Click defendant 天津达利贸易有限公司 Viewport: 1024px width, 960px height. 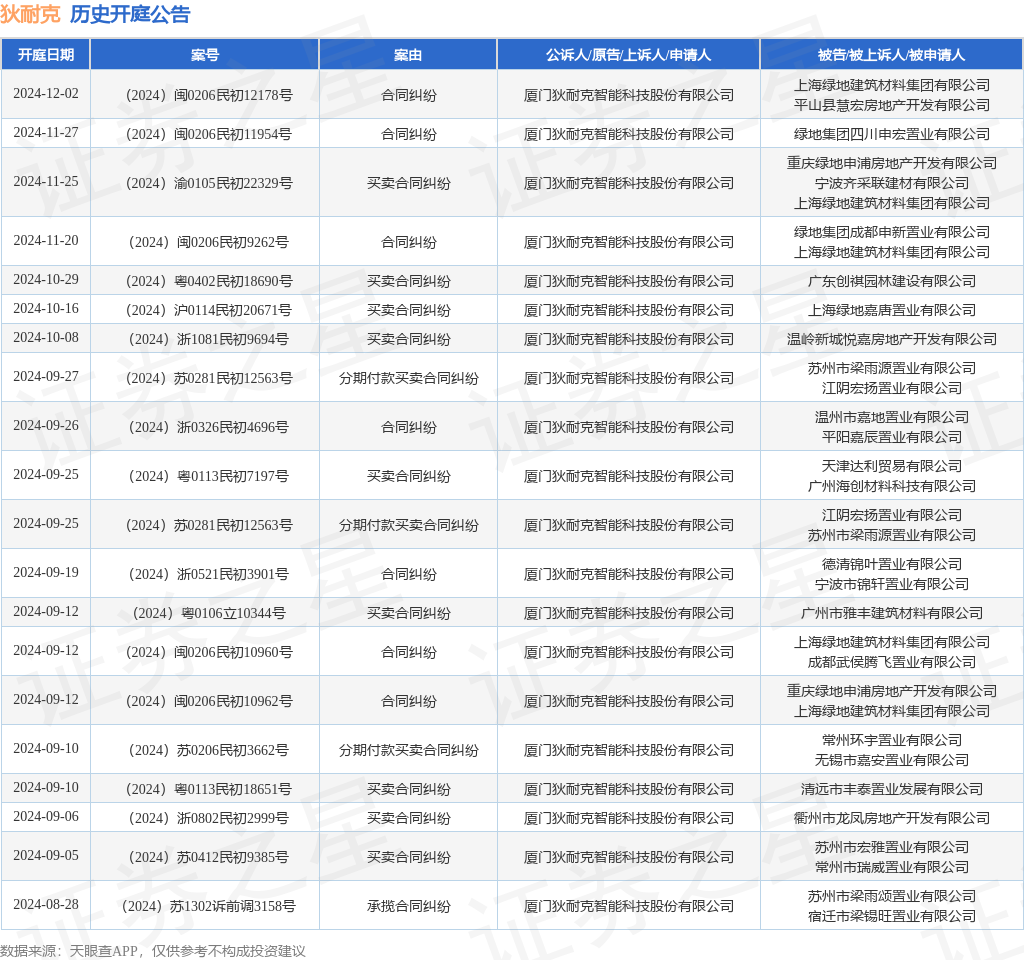pyautogui.click(x=891, y=466)
